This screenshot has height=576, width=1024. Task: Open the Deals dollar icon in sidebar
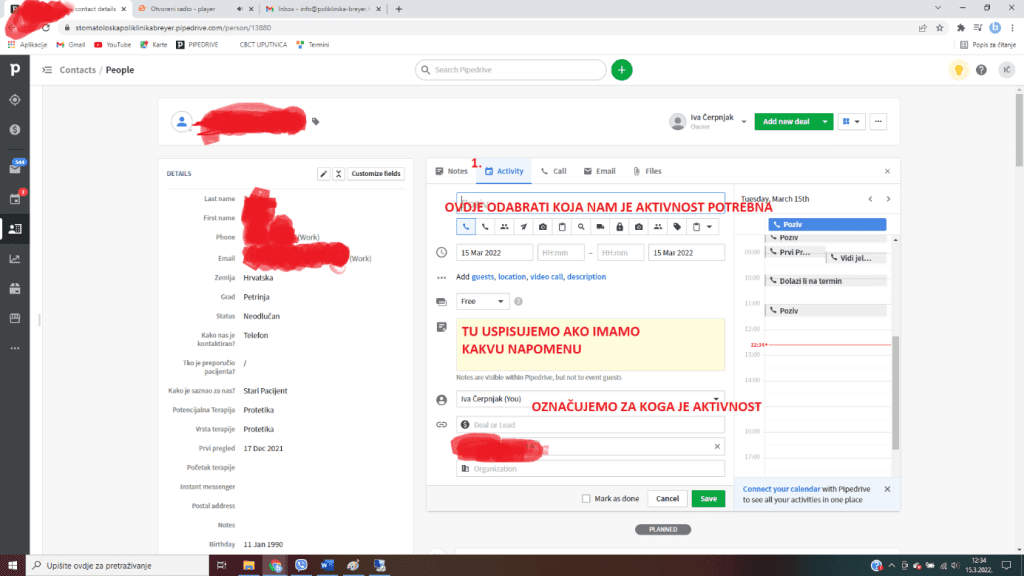click(14, 130)
